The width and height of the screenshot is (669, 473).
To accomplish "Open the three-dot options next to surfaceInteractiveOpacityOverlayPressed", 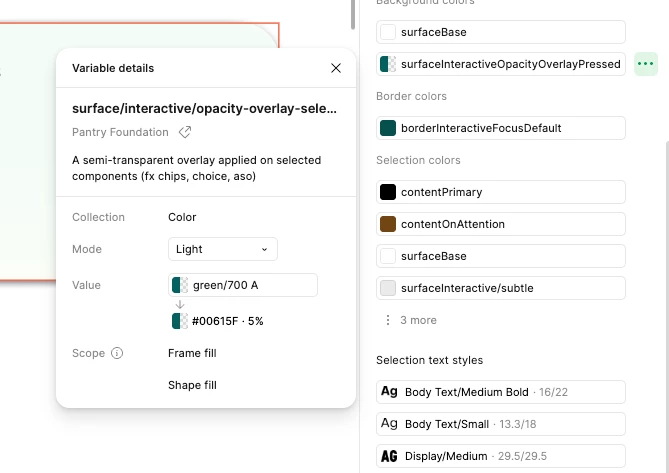I will (x=646, y=64).
